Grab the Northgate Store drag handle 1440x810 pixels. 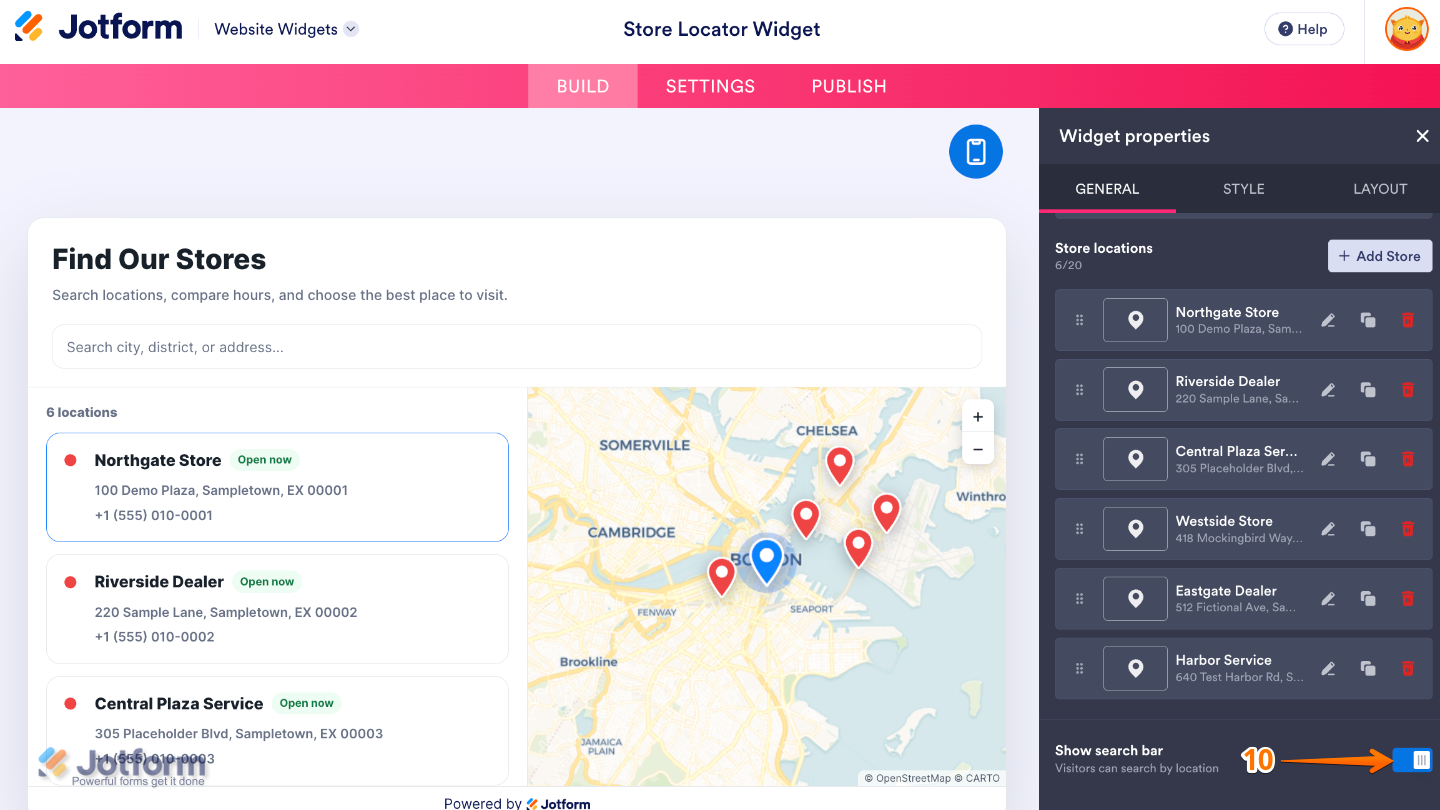click(x=1079, y=320)
